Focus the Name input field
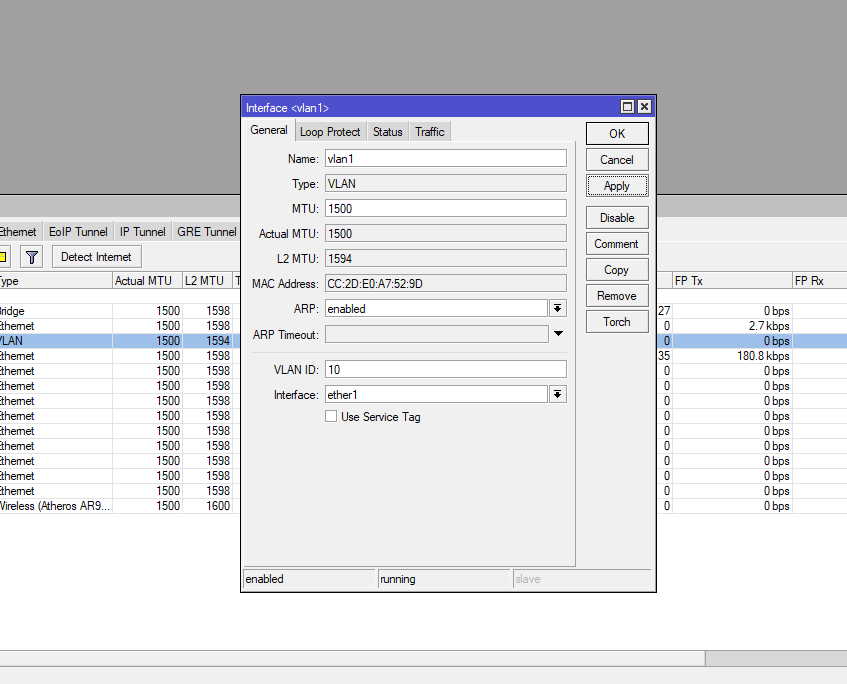This screenshot has height=684, width=847. 446,158
